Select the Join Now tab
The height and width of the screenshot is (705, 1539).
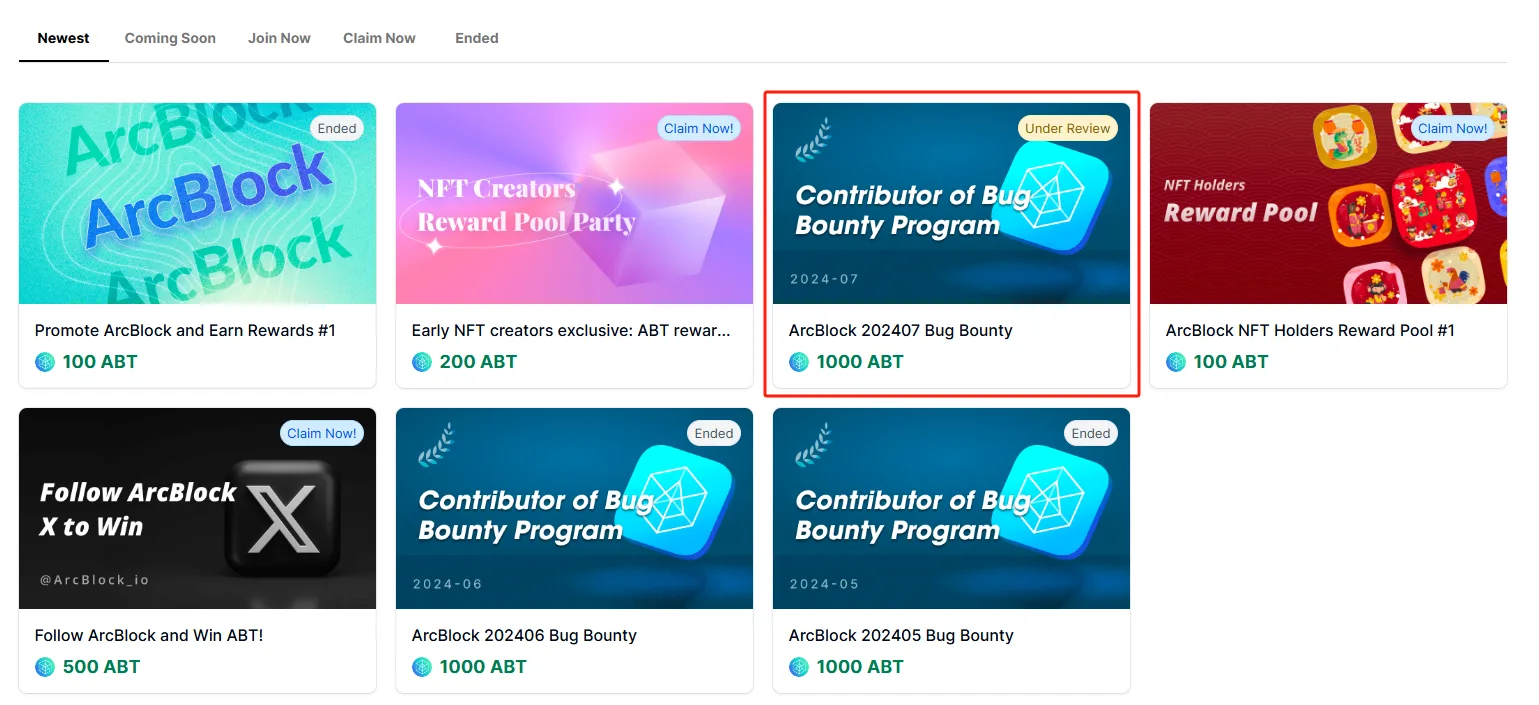279,38
